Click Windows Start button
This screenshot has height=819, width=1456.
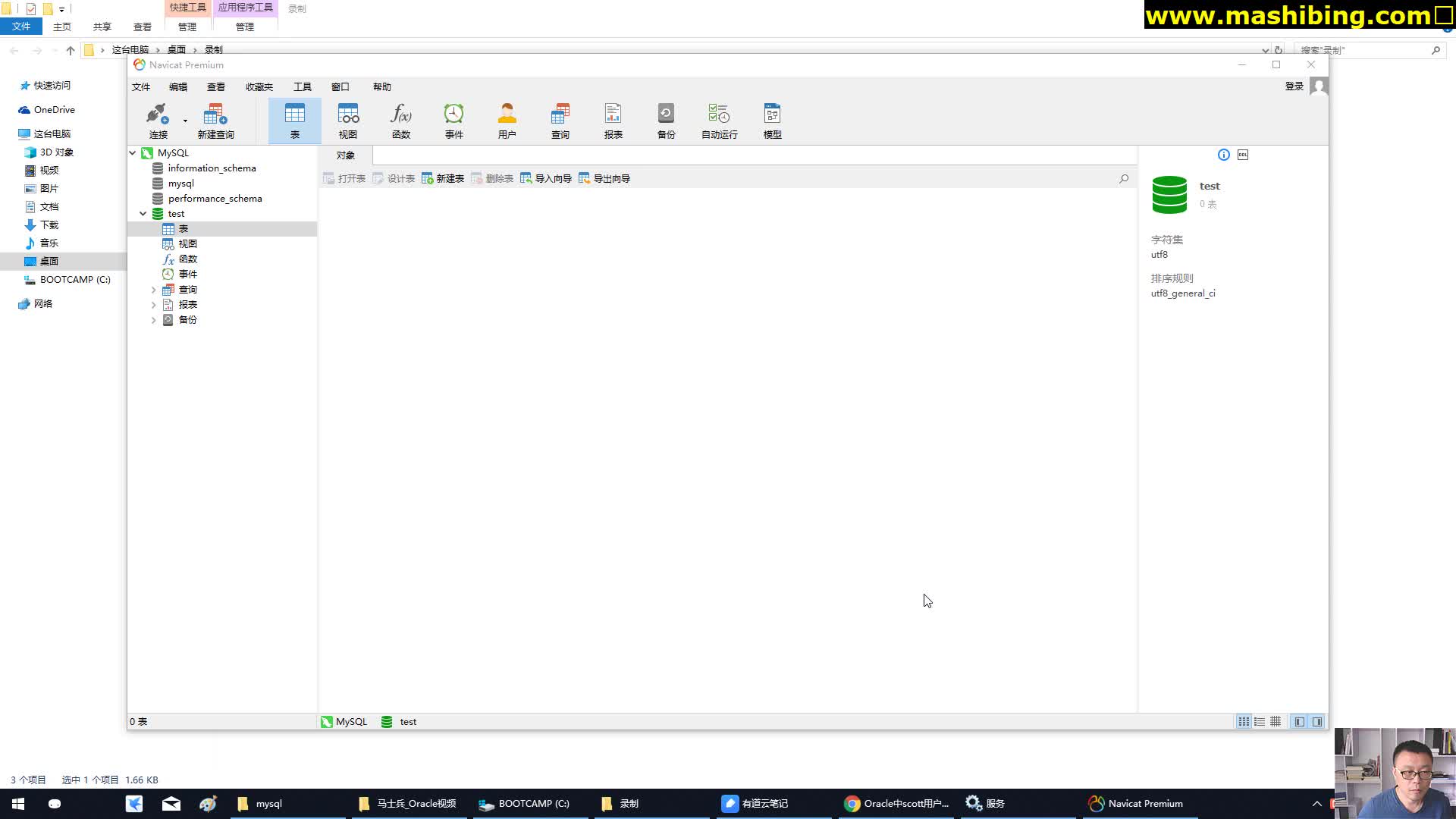click(18, 804)
